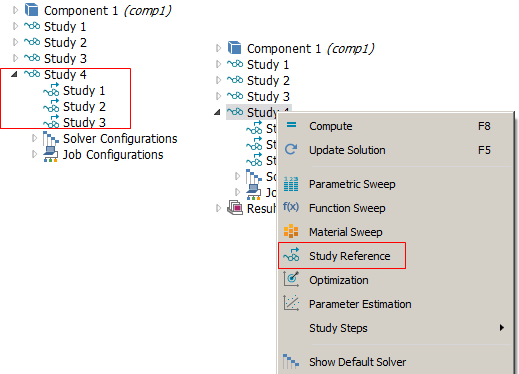This screenshot has height=374, width=519.
Task: Click the Material Sweep orange squares icon
Action: point(291,231)
